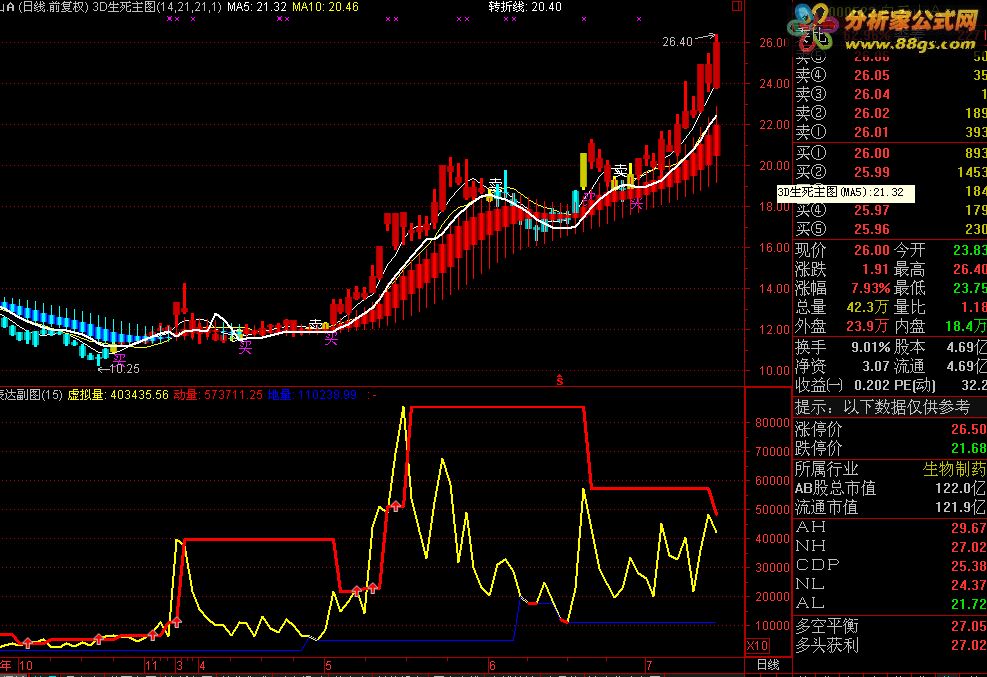The width and height of the screenshot is (987, 677).
Task: Click month 6 marker on the time axis
Action: [x=492, y=666]
